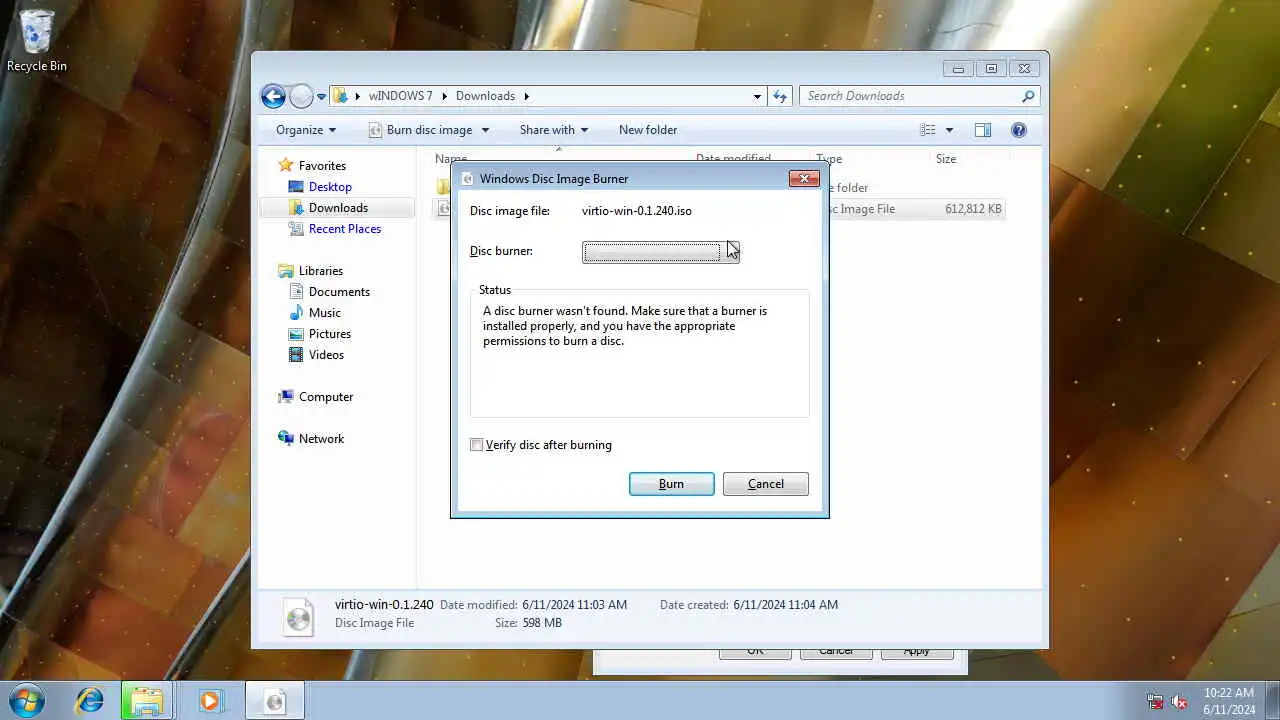The image size is (1280, 720).
Task: Open the Disc burner dropdown
Action: (660, 252)
